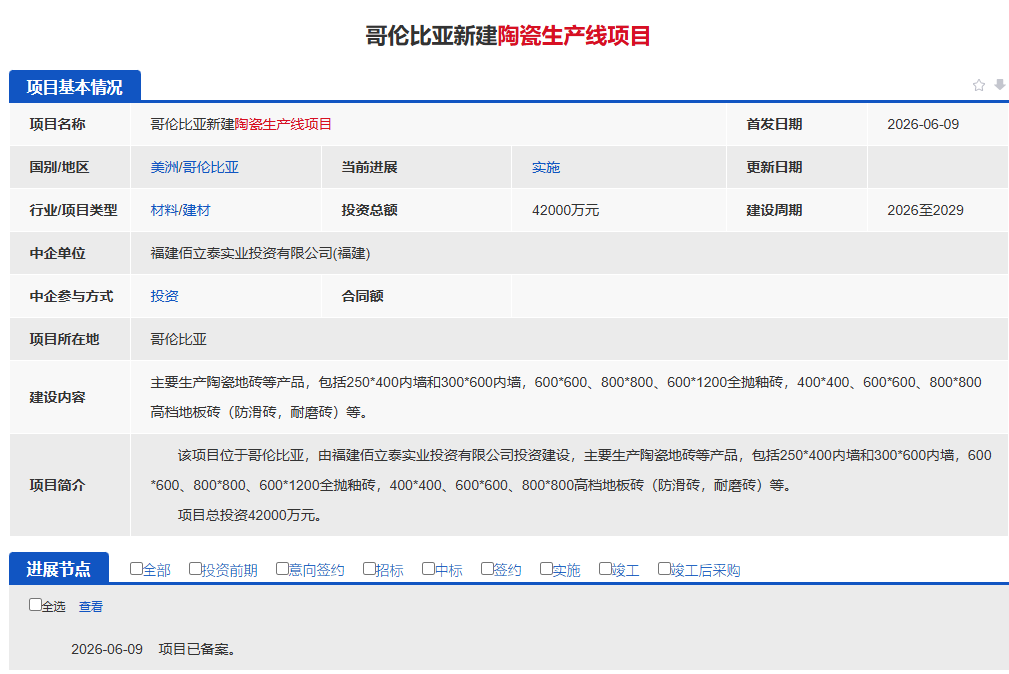Check the 全选 checkbox

(35, 604)
